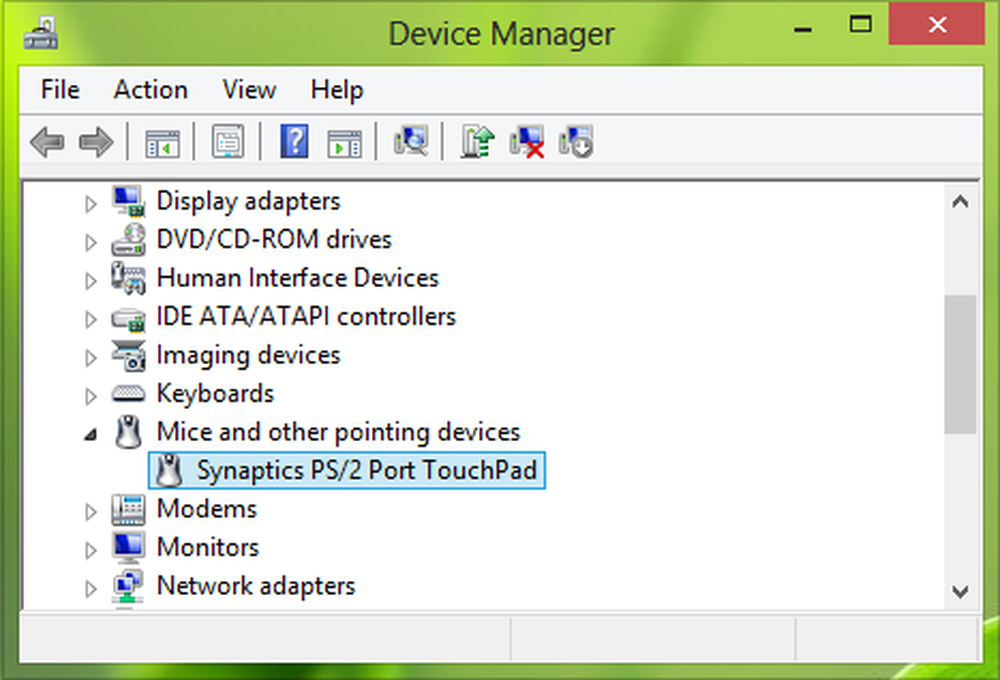Image resolution: width=1000 pixels, height=680 pixels.
Task: Click the Back navigation arrow
Action: (x=46, y=141)
